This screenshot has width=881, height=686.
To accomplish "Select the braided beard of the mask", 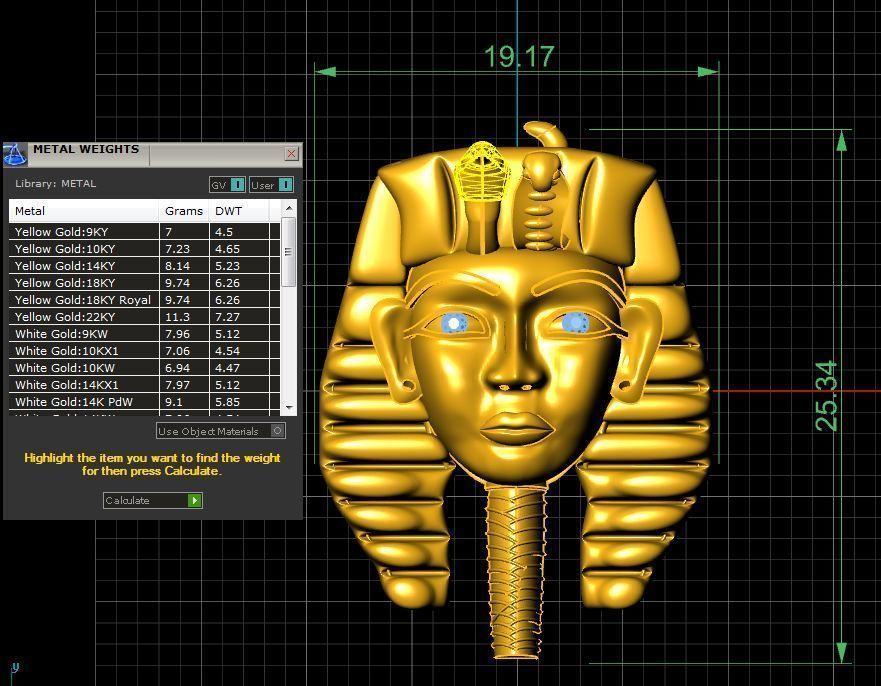I will tap(516, 570).
